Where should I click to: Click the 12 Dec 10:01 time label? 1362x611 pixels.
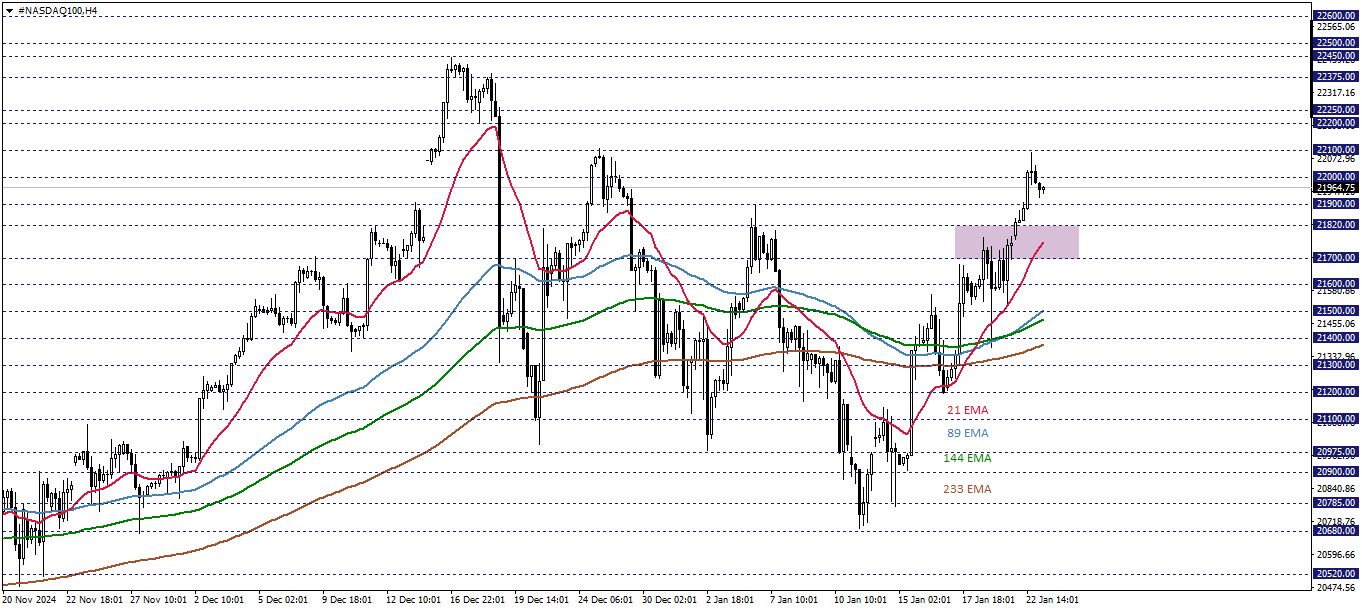coord(413,600)
